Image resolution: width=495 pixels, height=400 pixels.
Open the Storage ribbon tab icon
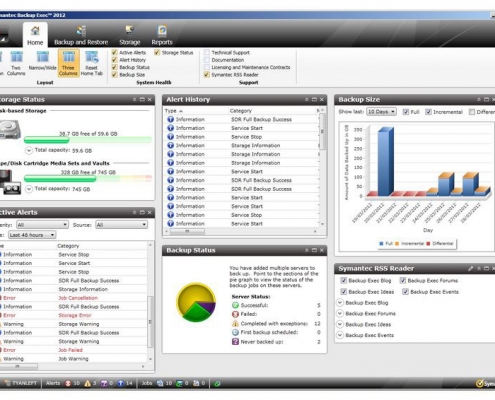click(130, 31)
